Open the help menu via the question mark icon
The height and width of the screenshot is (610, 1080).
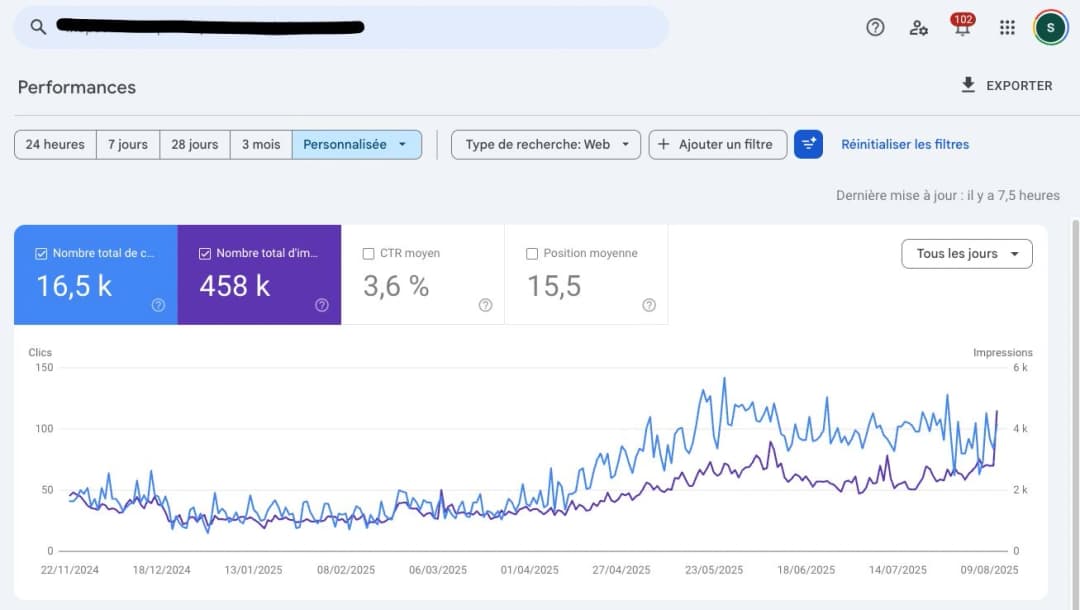click(874, 27)
